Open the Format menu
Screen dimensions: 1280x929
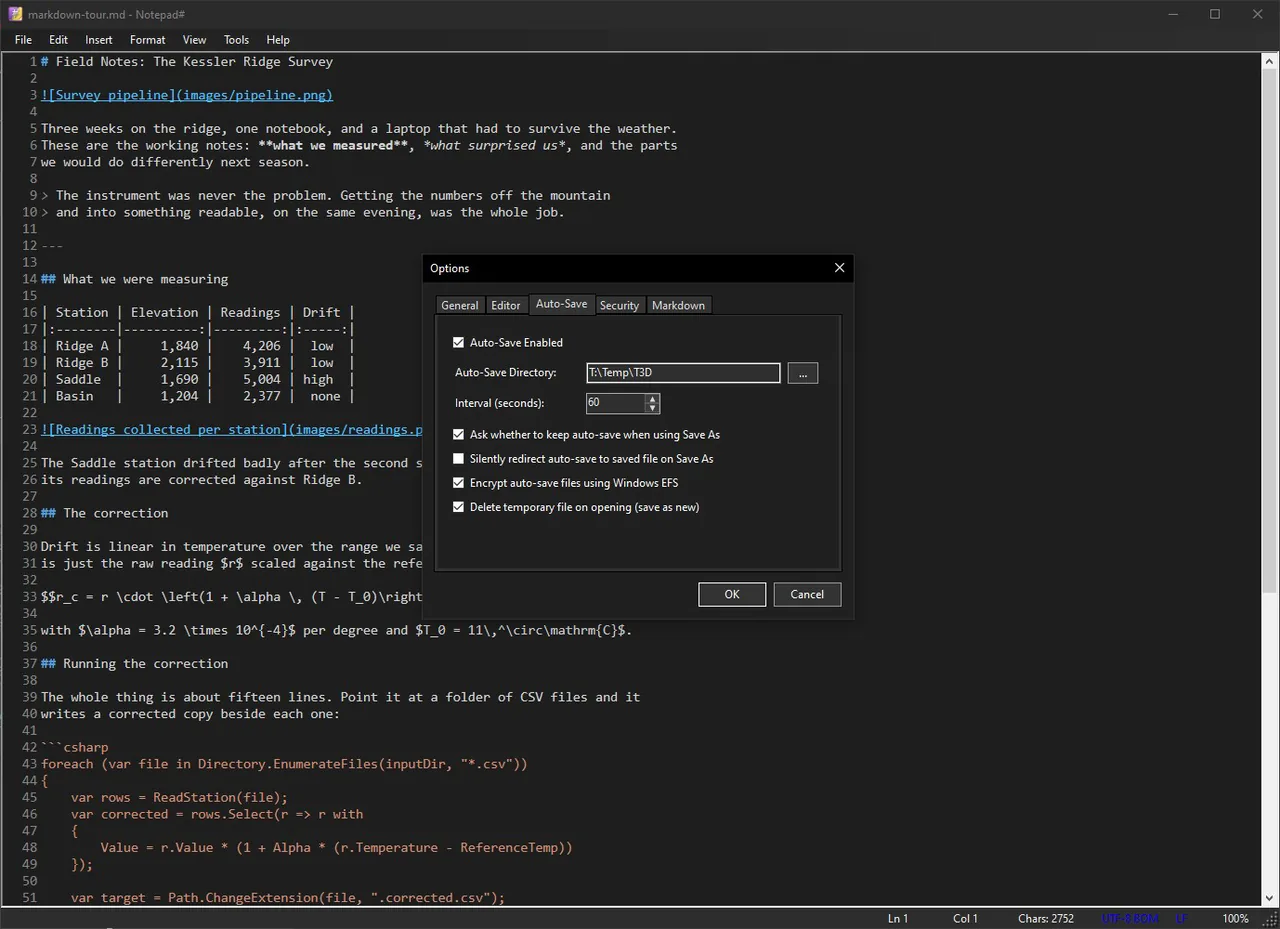pyautogui.click(x=147, y=40)
